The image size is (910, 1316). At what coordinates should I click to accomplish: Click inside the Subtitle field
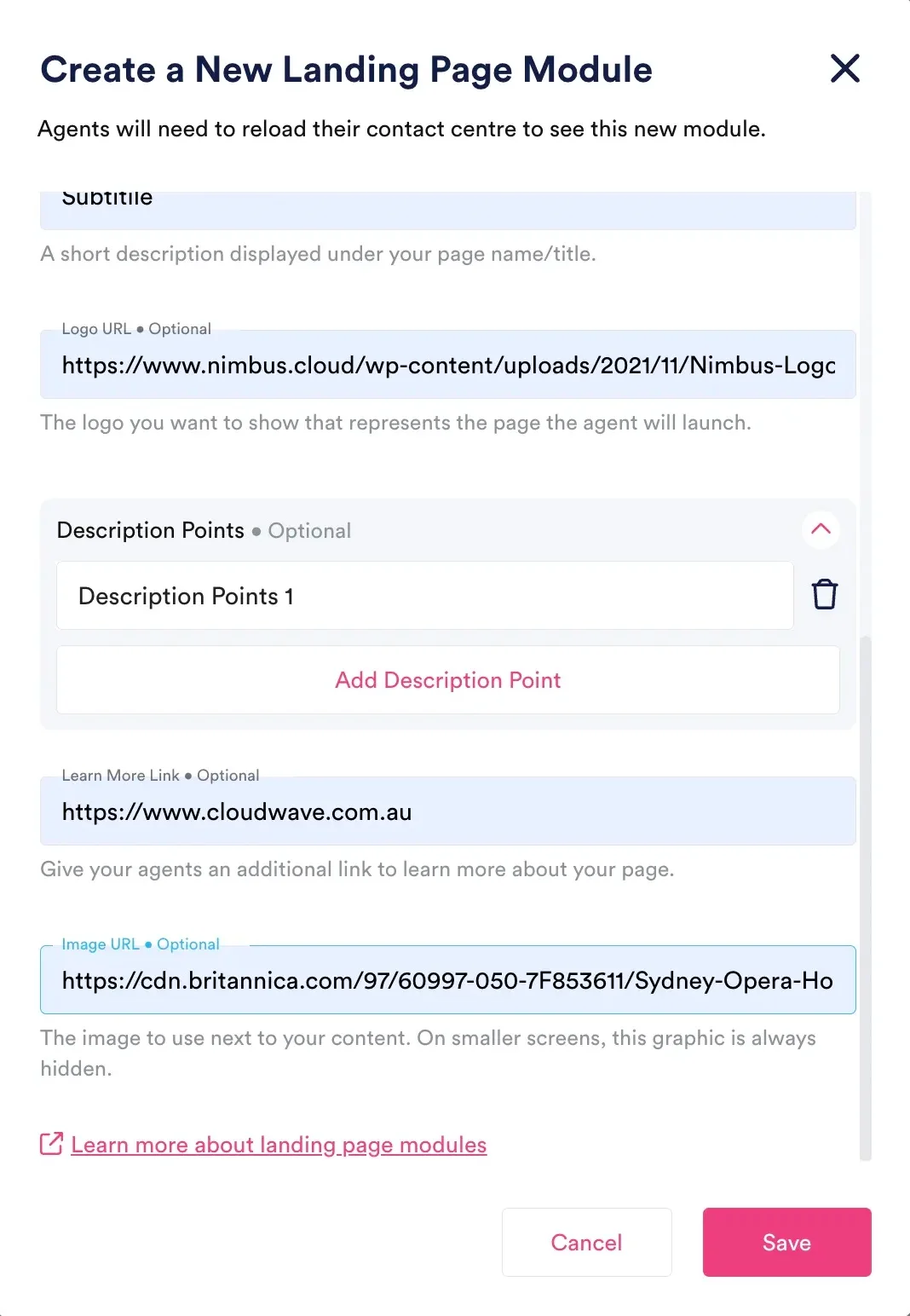pos(447,203)
